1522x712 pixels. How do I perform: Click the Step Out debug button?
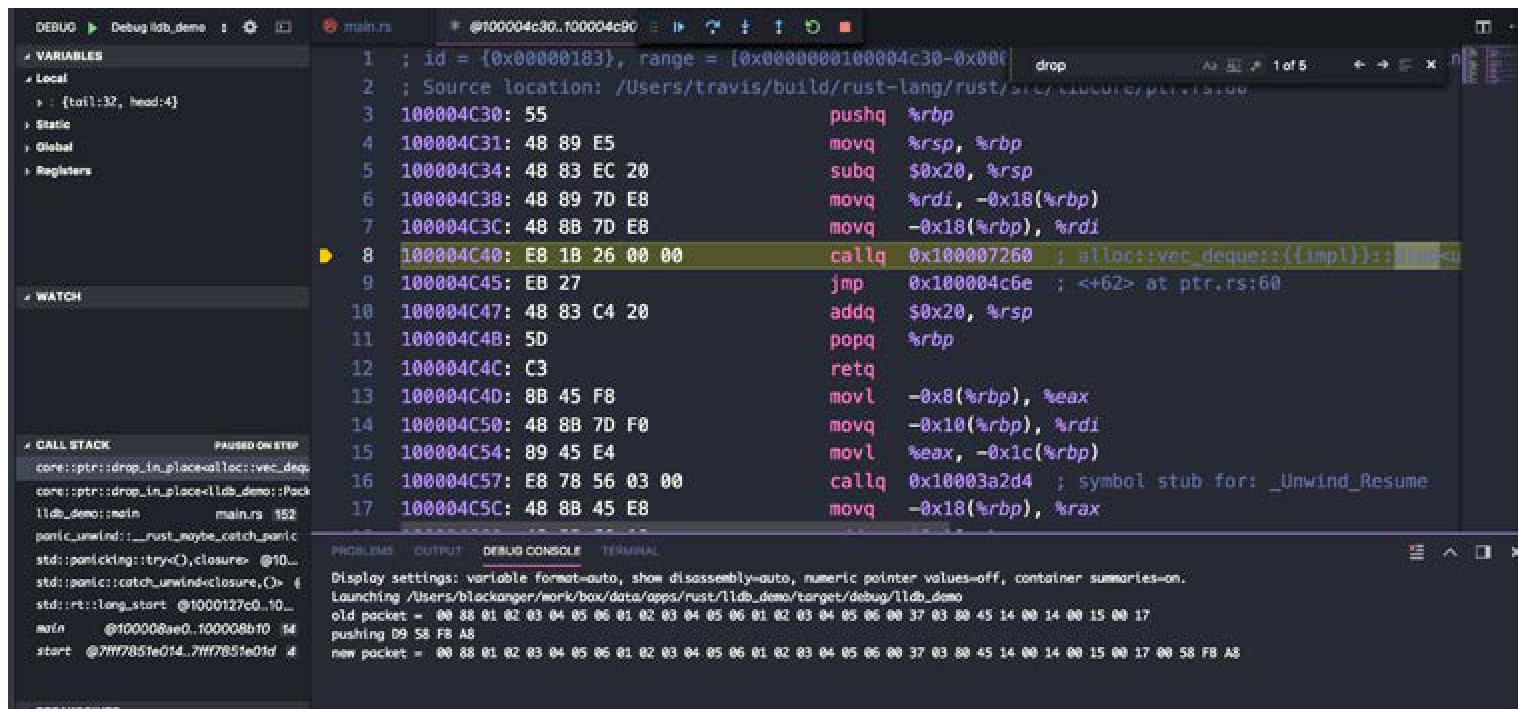778,28
